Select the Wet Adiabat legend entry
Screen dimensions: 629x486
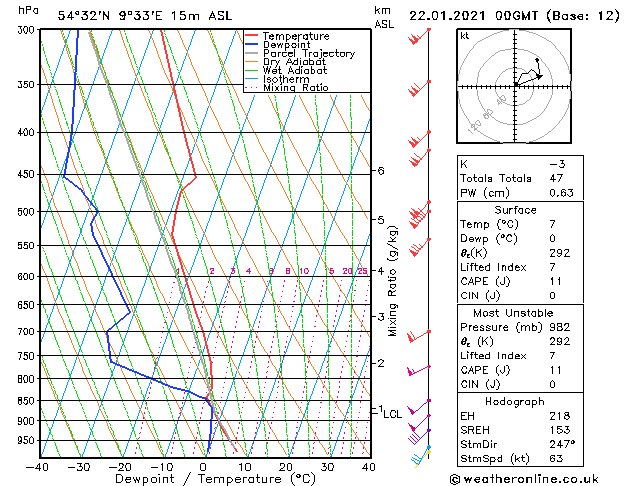click(295, 70)
